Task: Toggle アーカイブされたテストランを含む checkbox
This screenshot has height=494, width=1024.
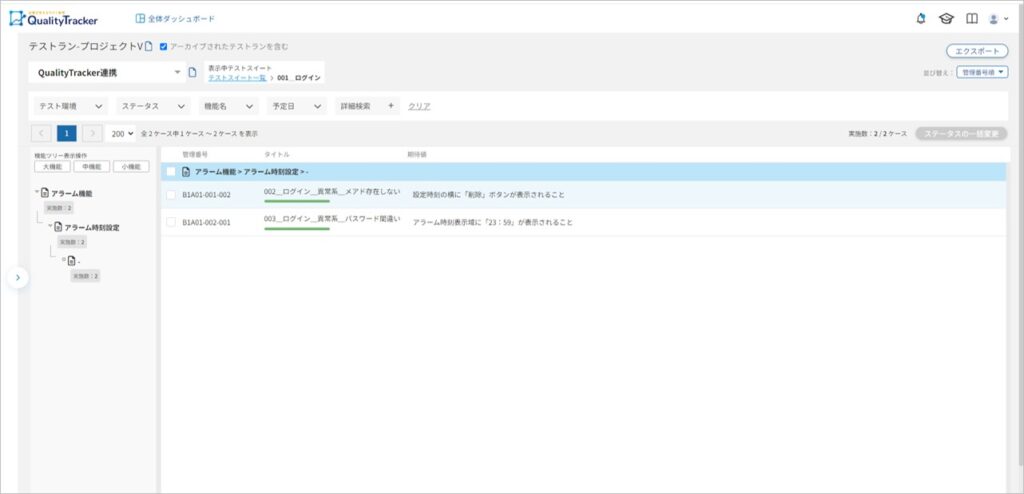Action: coord(164,47)
